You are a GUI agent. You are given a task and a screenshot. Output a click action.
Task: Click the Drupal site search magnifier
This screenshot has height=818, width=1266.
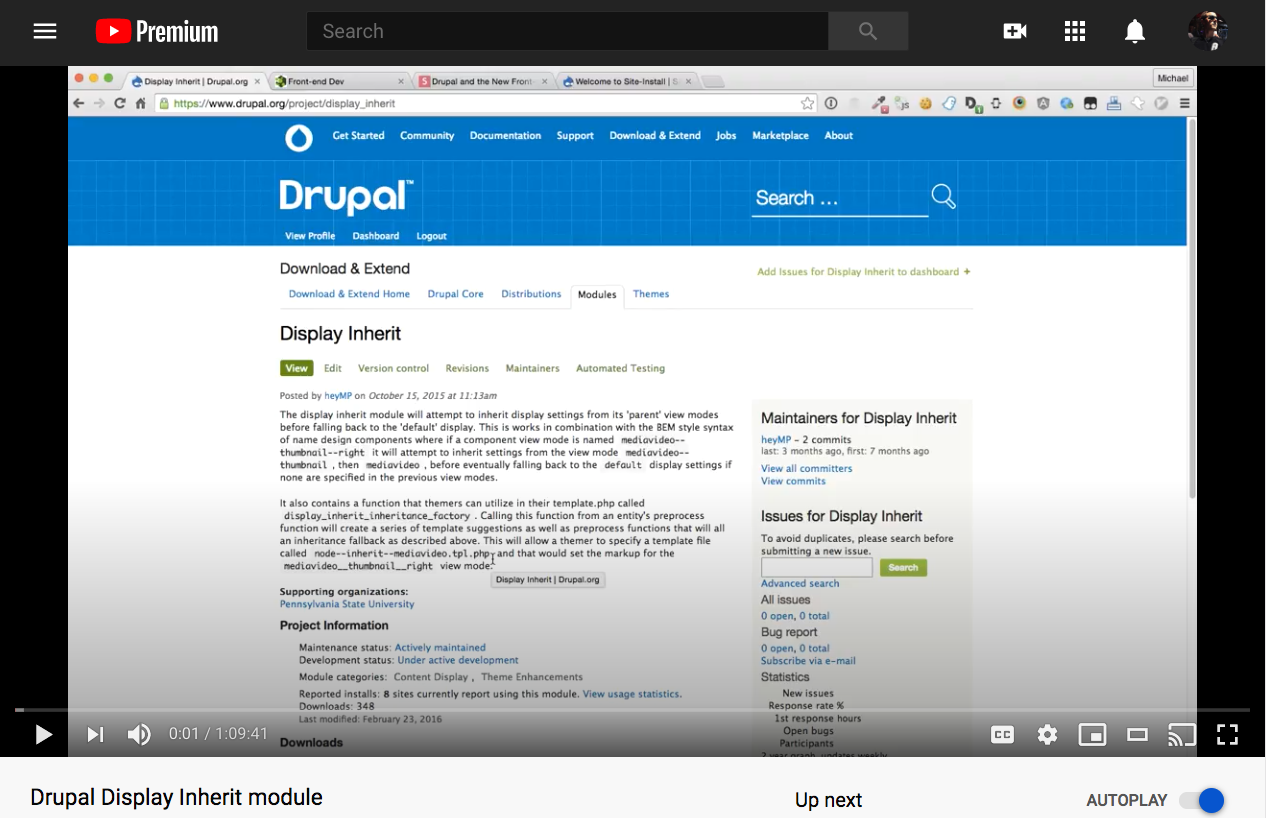(943, 196)
